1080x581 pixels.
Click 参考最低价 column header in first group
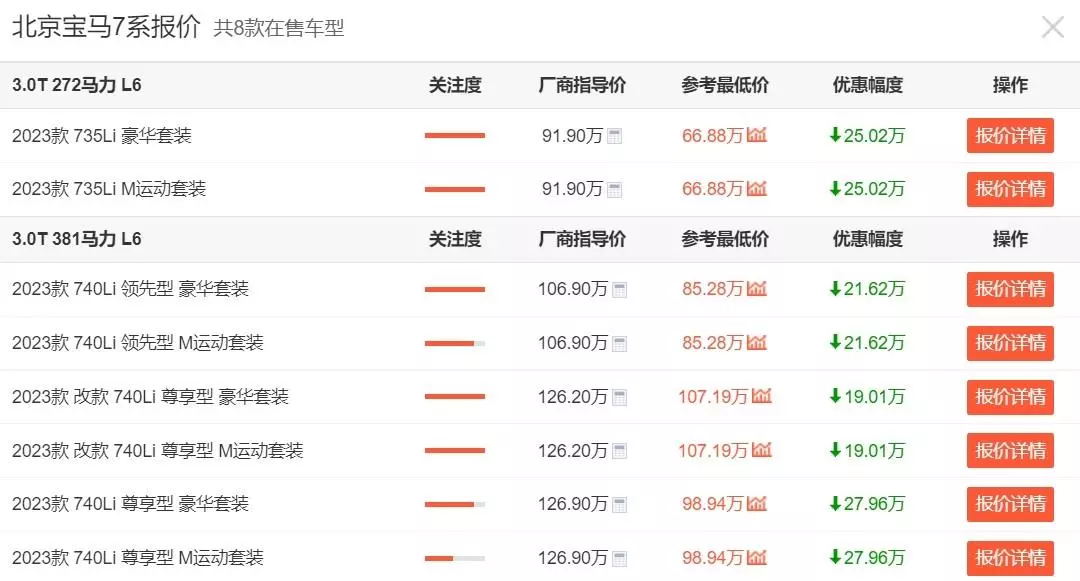725,85
